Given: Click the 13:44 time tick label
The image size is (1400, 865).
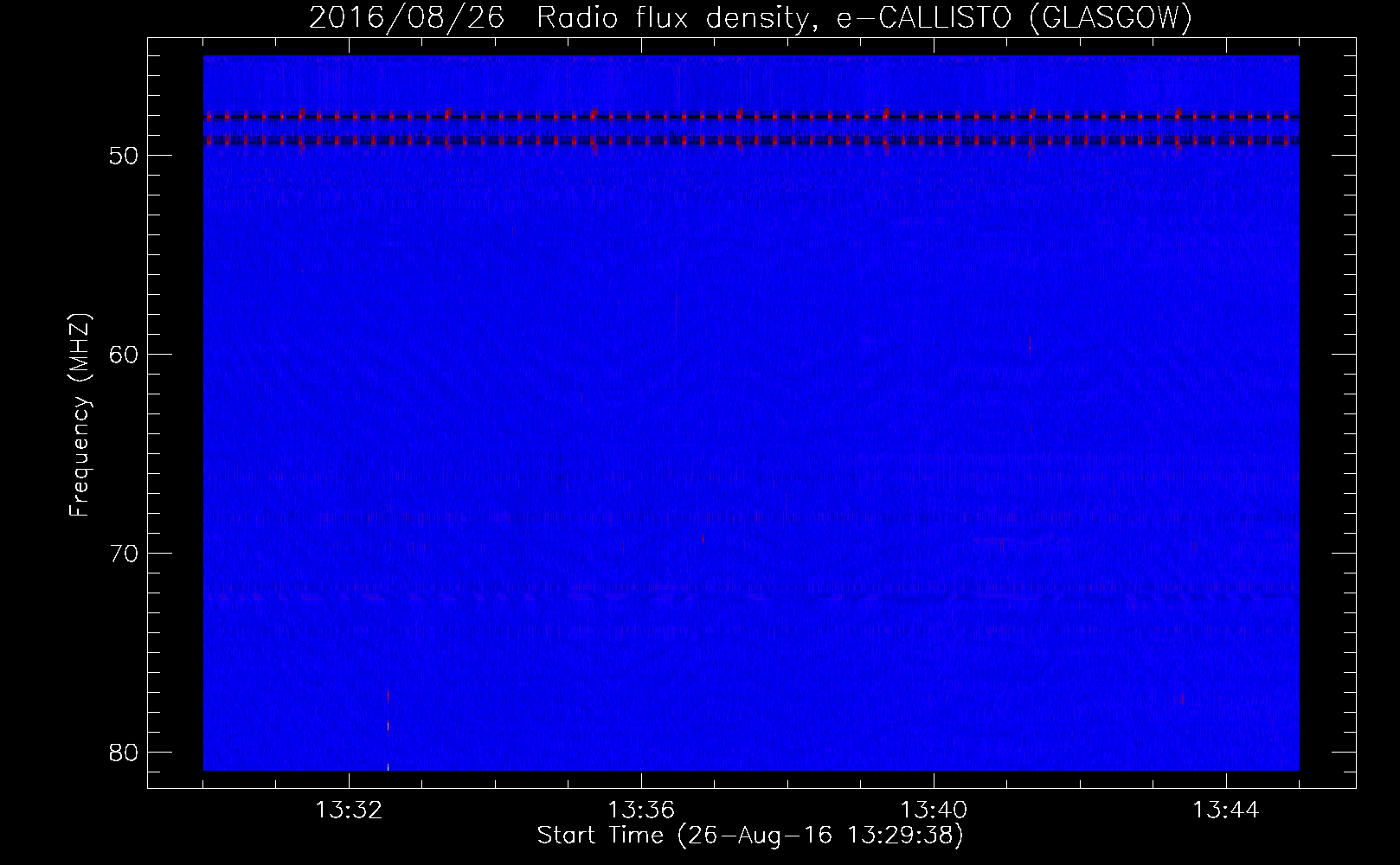Looking at the screenshot, I should click(1225, 811).
